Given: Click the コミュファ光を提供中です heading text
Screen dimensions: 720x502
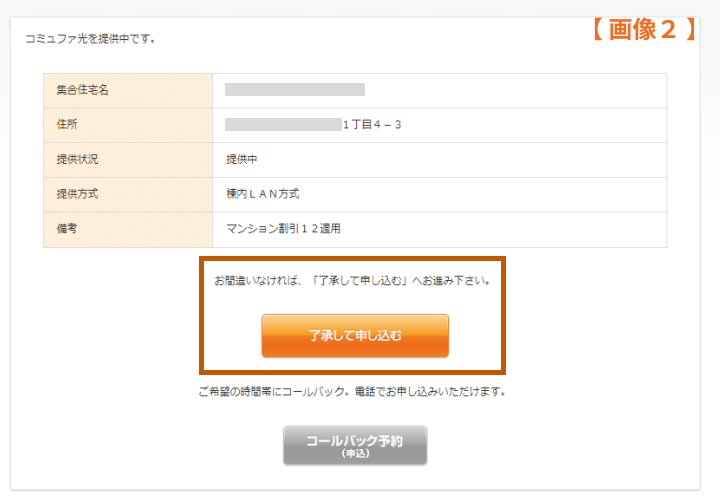Looking at the screenshot, I should point(90,39).
